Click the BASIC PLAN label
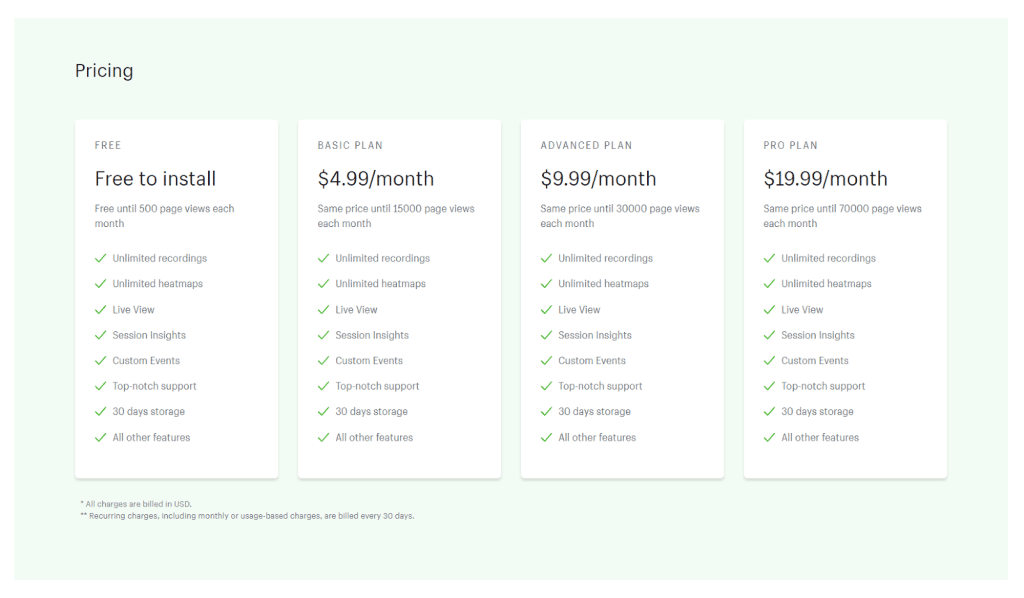1024x598 pixels. click(x=350, y=146)
